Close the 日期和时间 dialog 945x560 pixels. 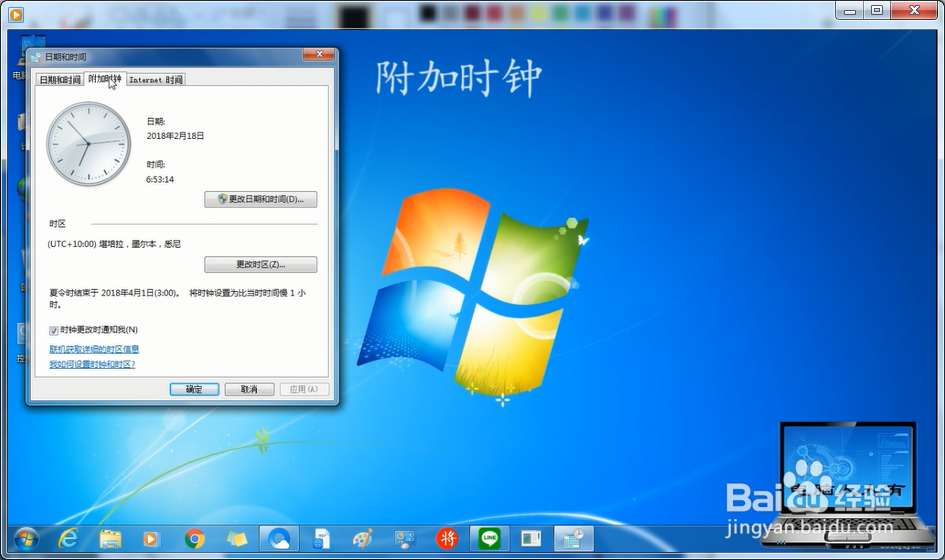point(319,54)
